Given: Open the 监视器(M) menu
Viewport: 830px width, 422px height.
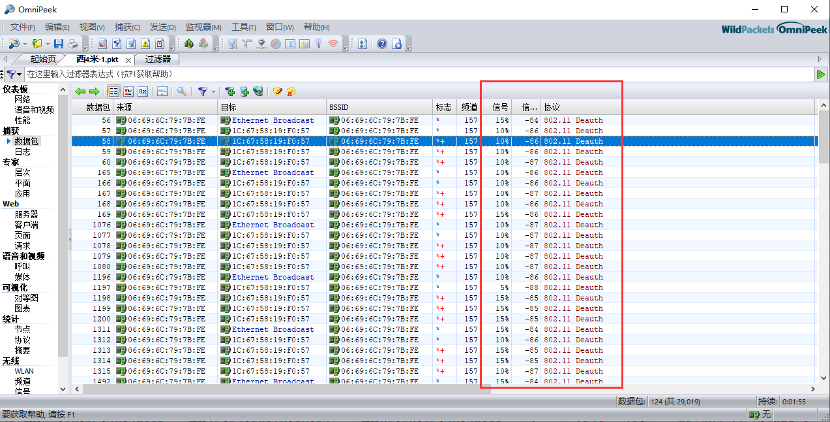Looking at the screenshot, I should tap(203, 28).
